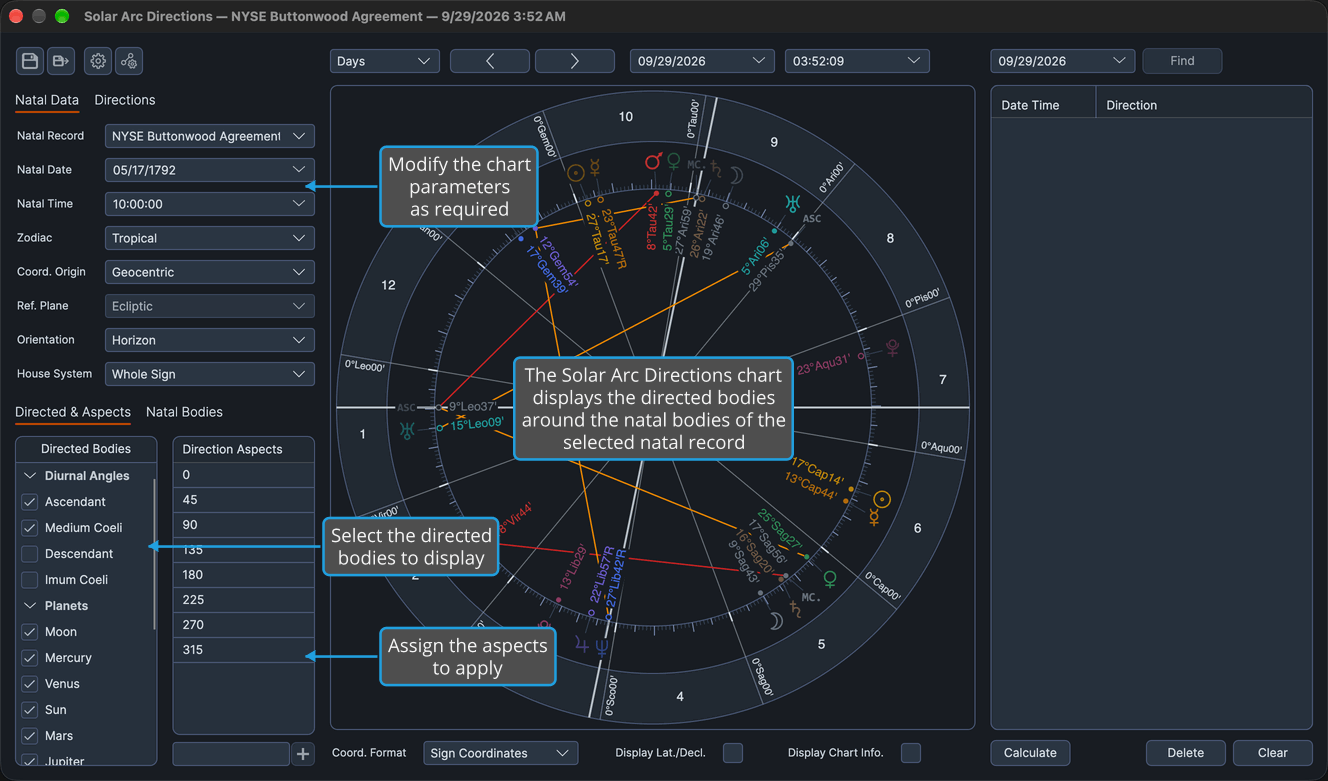Screen dimensions: 1328x781
Task: Open the 03:52:09 time dropdown
Action: click(857, 61)
